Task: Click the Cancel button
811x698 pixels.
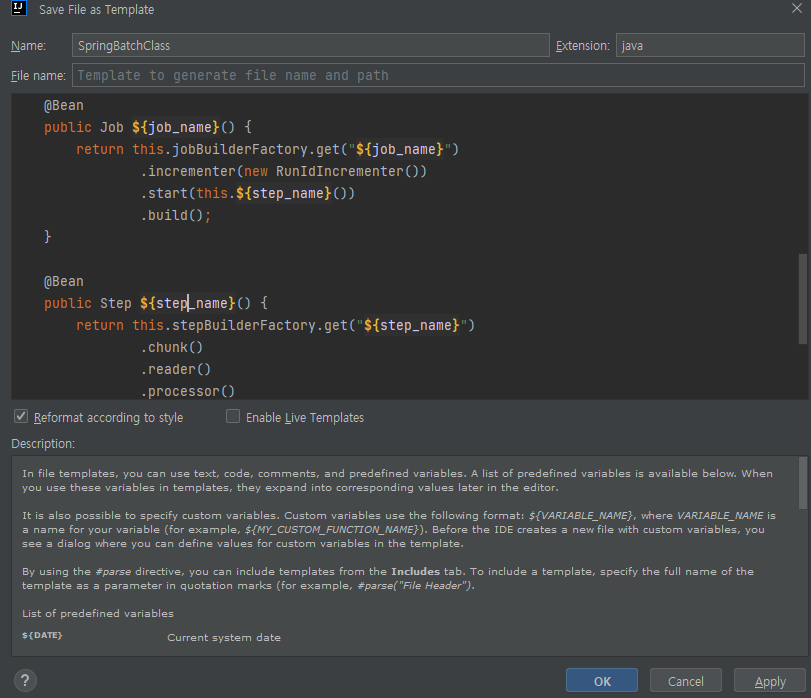Action: click(685, 680)
